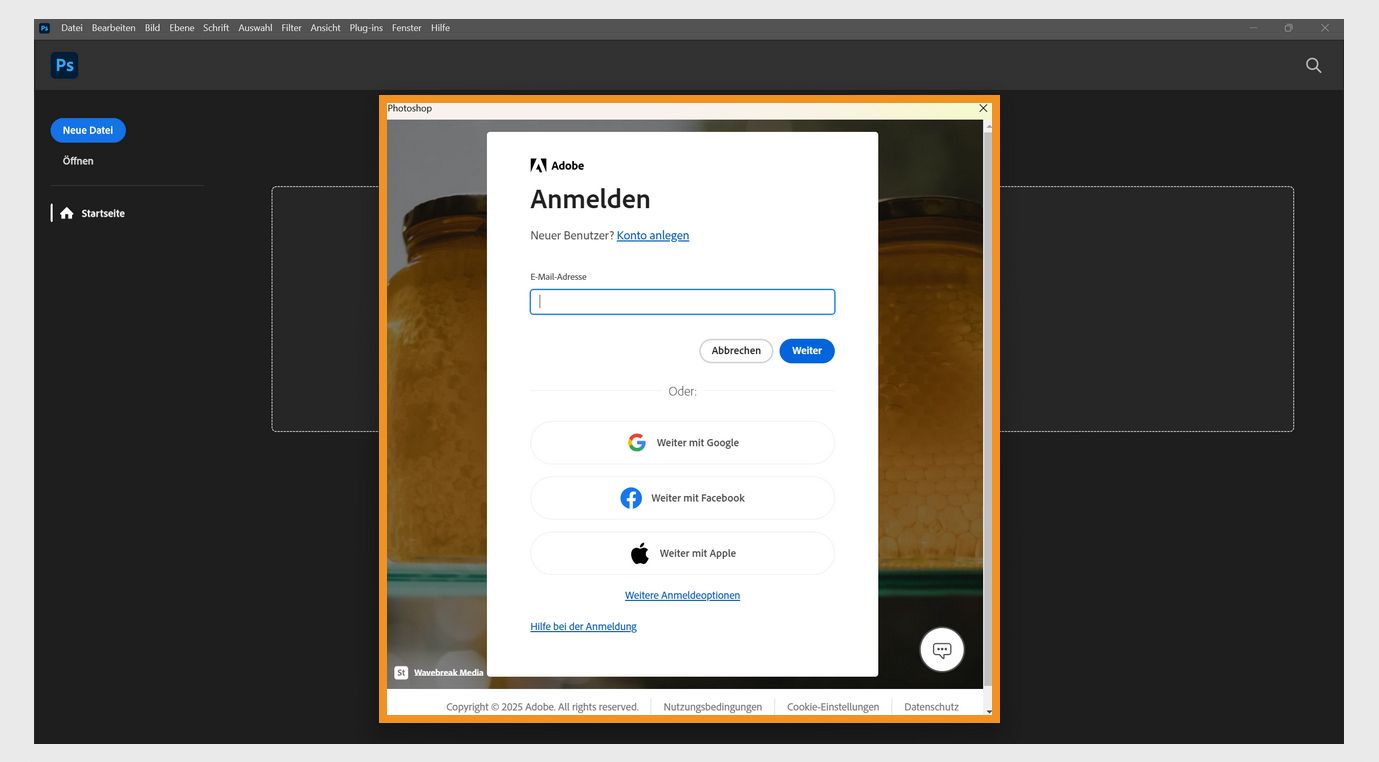This screenshot has width=1379, height=762.
Task: Minimize the Photoshop main window
Action: (x=1253, y=28)
